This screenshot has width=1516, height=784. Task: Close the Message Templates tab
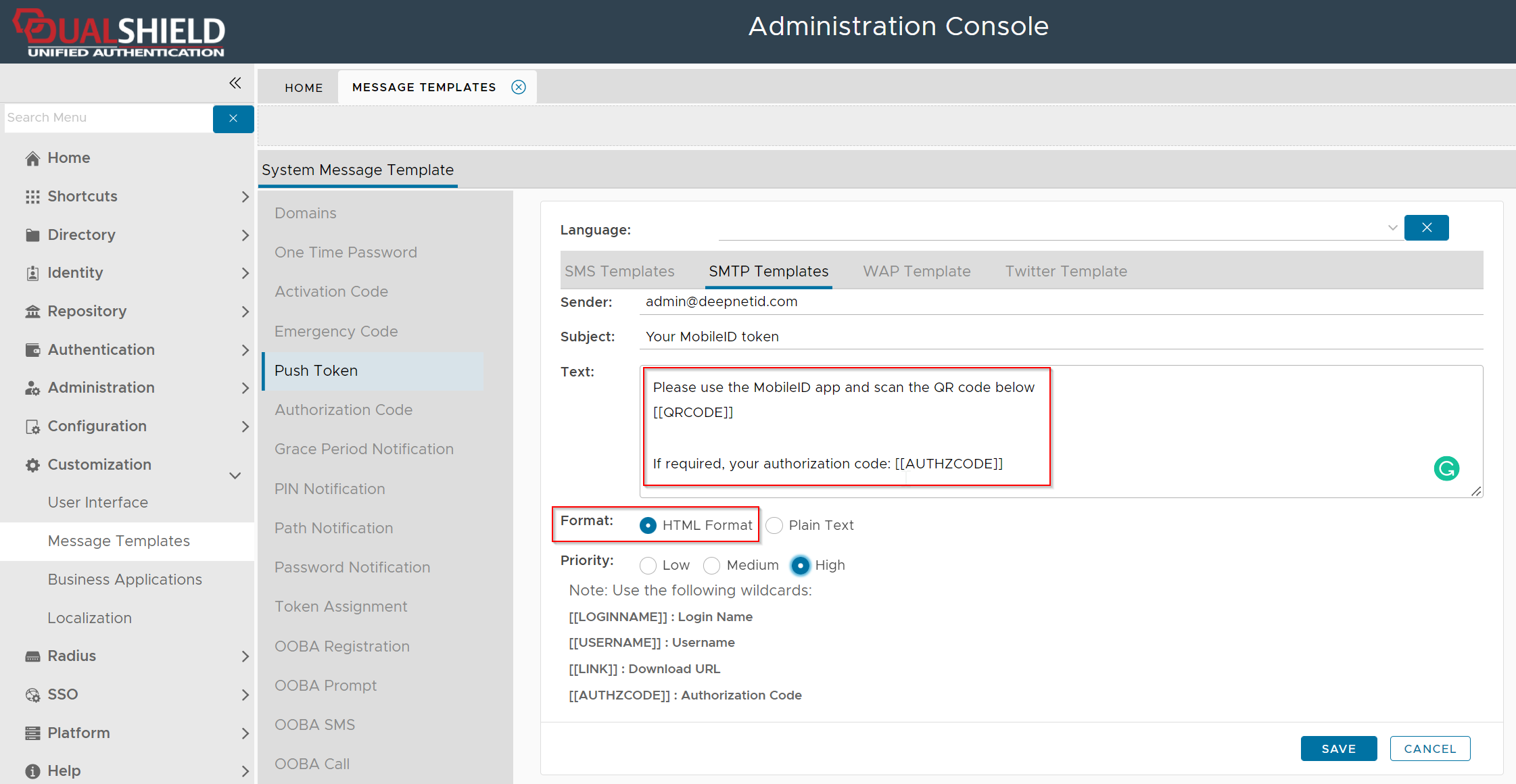point(519,87)
